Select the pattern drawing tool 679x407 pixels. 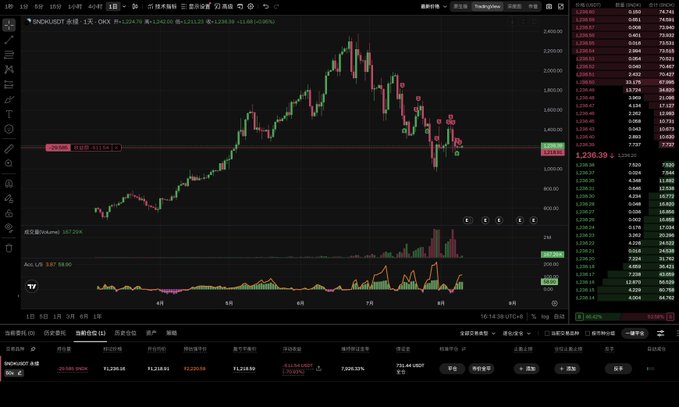[9, 69]
